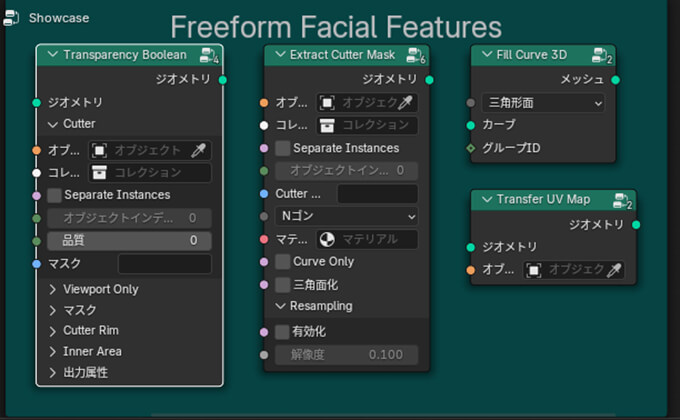The height and width of the screenshot is (420, 680).
Task: Use eyedropper in Transparency Boolean object field
Action: [x=199, y=151]
